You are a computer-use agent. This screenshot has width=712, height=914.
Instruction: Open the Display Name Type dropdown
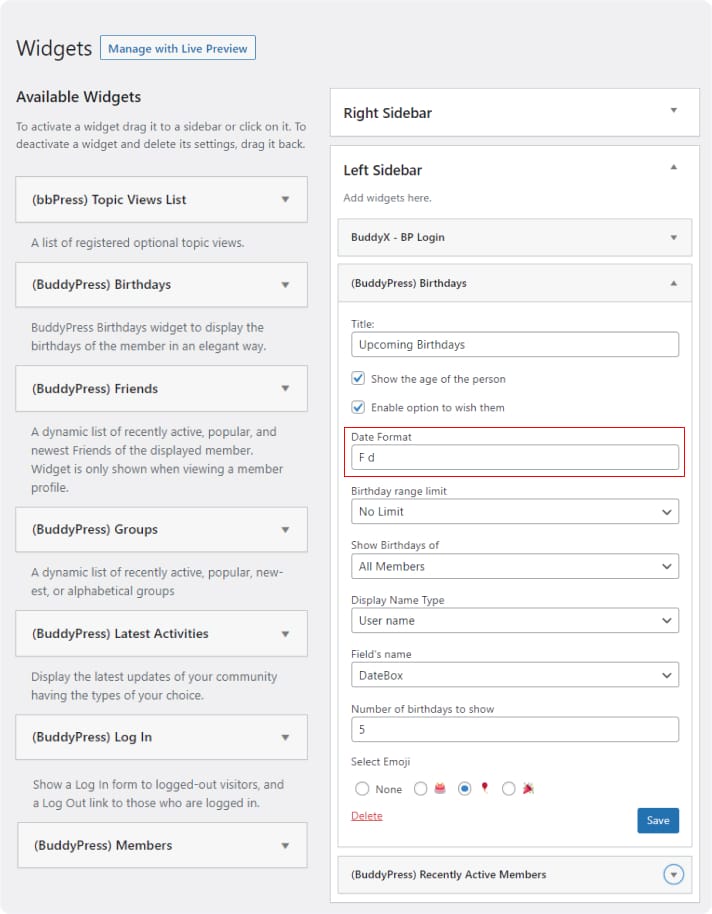click(515, 620)
